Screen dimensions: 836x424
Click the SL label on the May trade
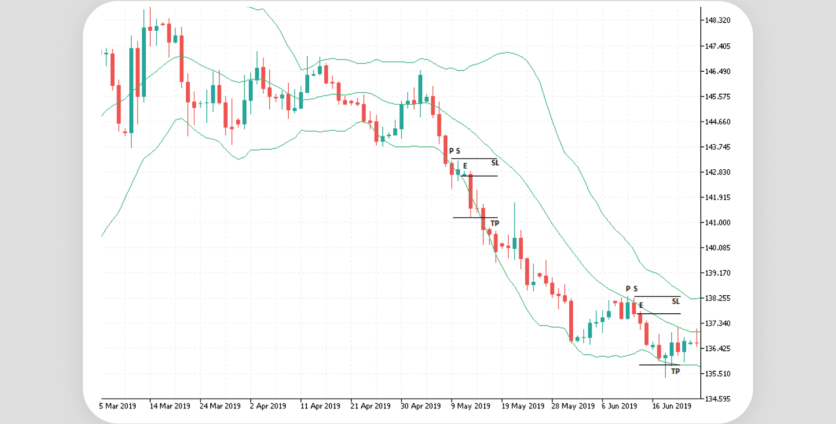(x=494, y=162)
